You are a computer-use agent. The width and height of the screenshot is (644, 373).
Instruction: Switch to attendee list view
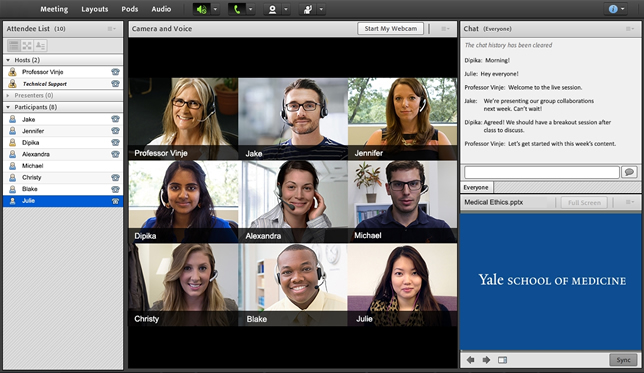click(14, 45)
